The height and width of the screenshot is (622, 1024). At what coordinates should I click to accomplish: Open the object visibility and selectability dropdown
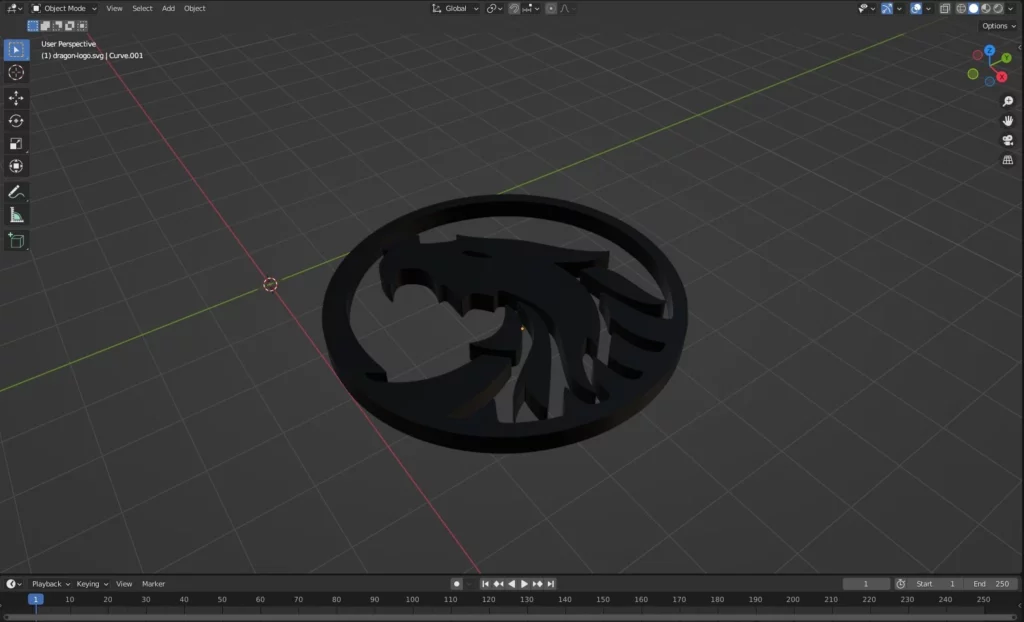click(867, 8)
